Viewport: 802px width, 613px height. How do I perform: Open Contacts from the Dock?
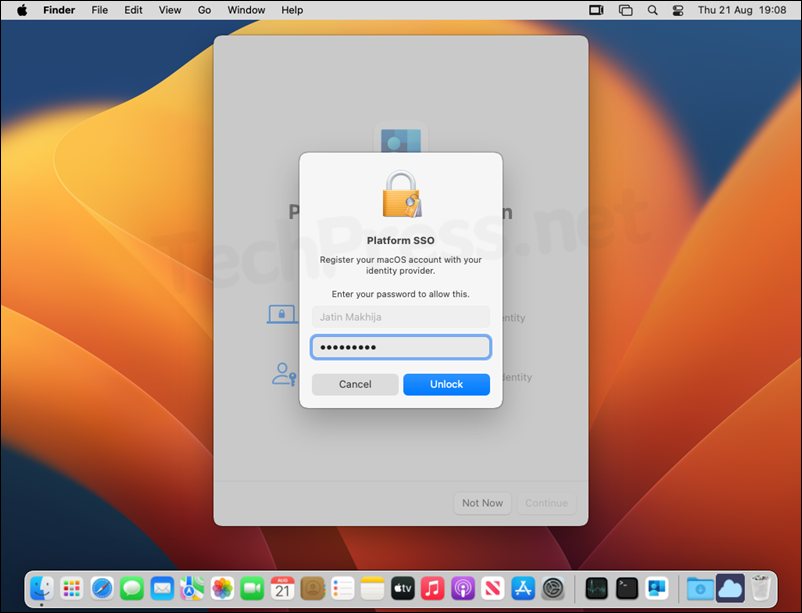click(x=313, y=588)
